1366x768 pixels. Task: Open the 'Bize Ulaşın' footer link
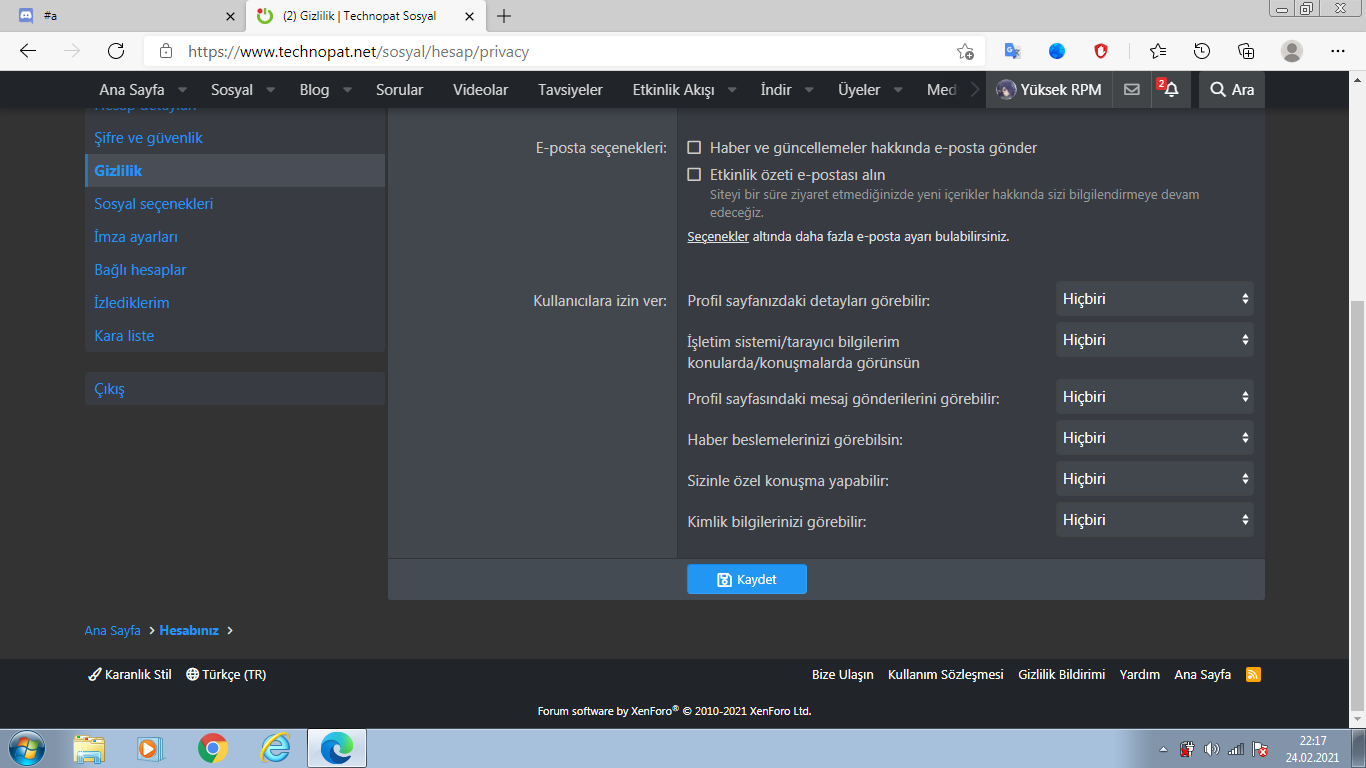pos(843,675)
